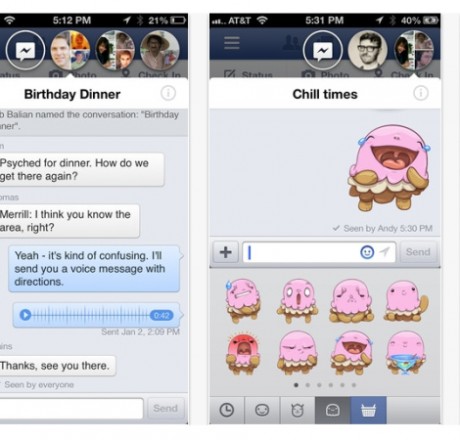Select the devil-face sticker pack tab
Viewport: 460px width, 440px height.
point(297,410)
